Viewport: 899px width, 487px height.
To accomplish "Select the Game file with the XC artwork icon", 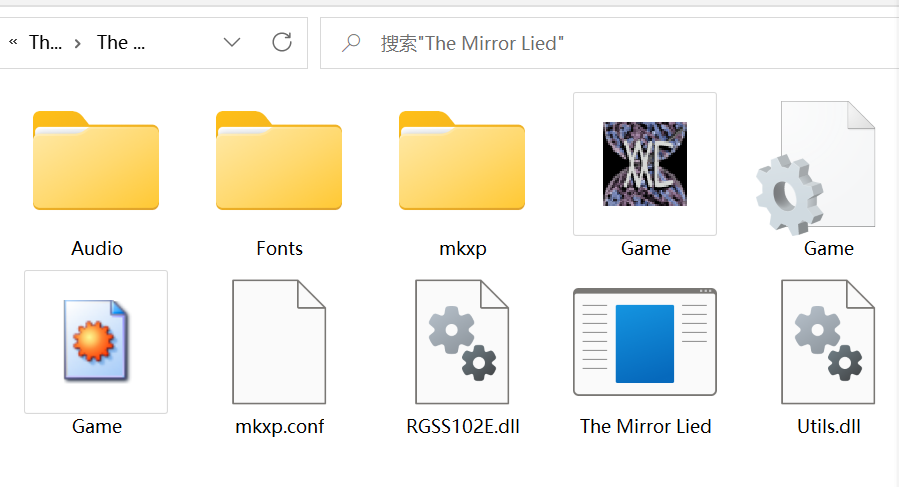I will [645, 163].
